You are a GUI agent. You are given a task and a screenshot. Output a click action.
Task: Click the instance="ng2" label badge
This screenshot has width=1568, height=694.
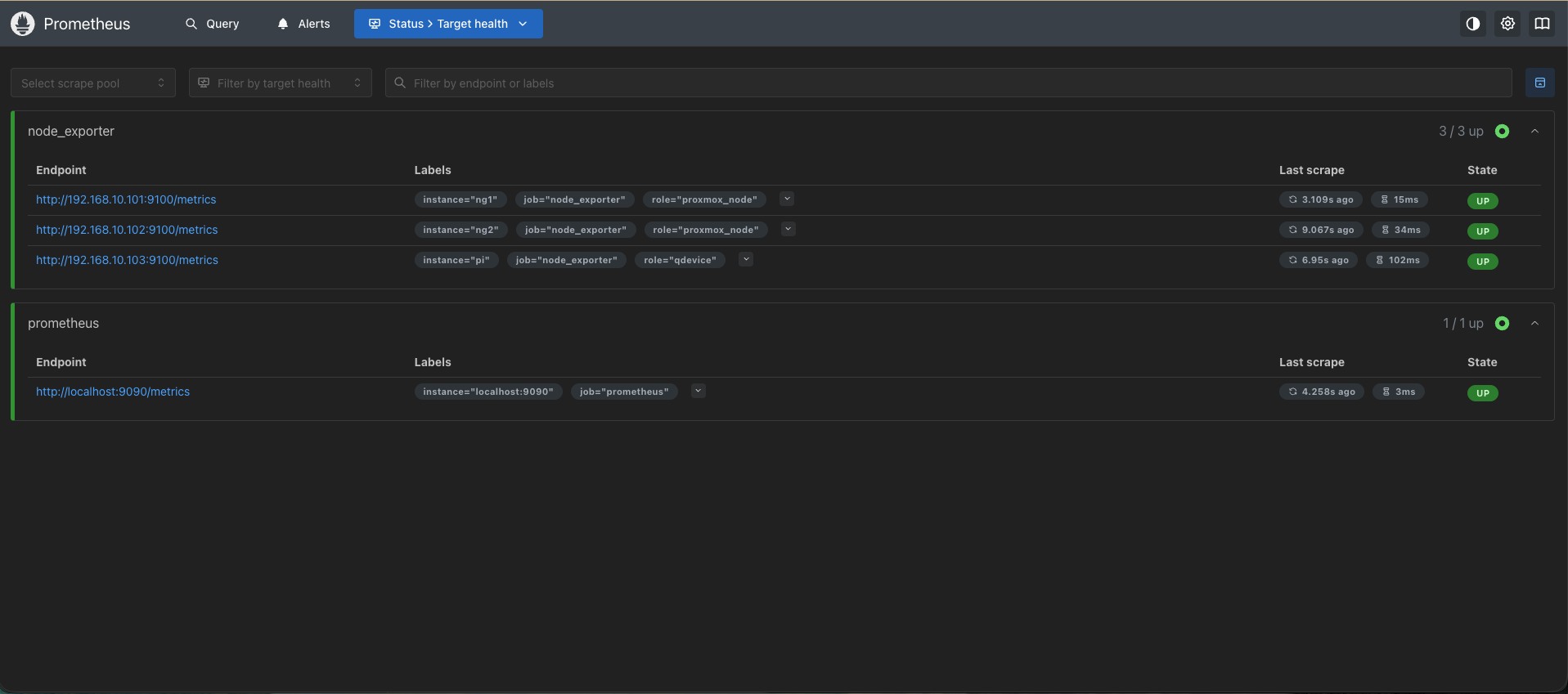pyautogui.click(x=461, y=230)
